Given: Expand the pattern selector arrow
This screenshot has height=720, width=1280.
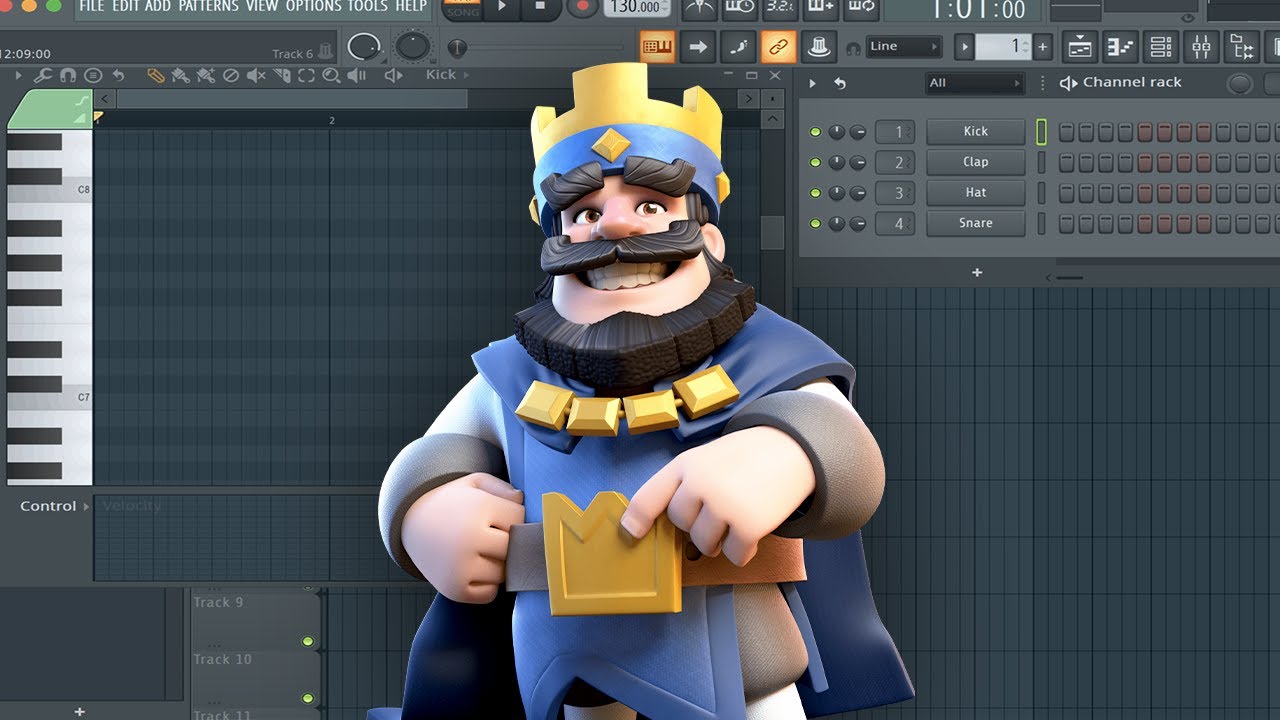Looking at the screenshot, I should 964,46.
